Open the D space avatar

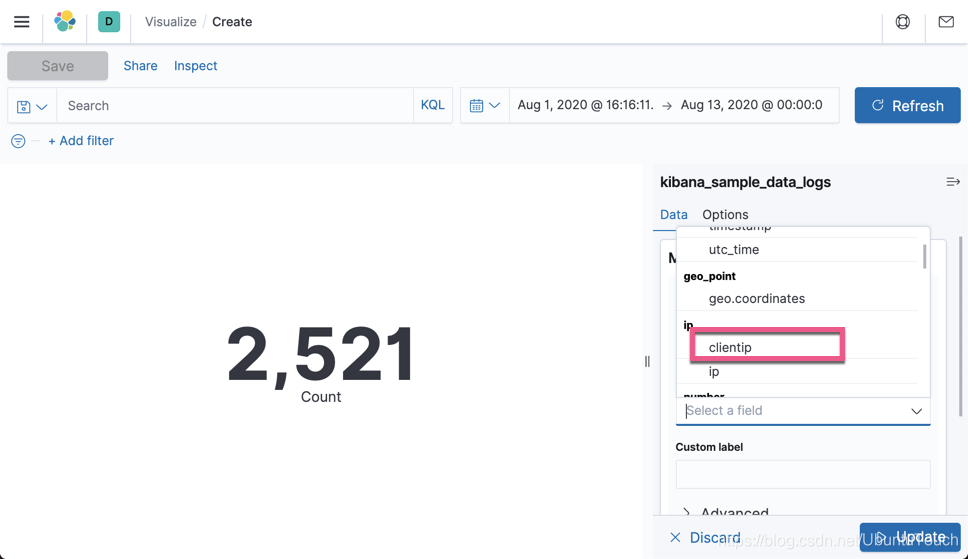(109, 22)
